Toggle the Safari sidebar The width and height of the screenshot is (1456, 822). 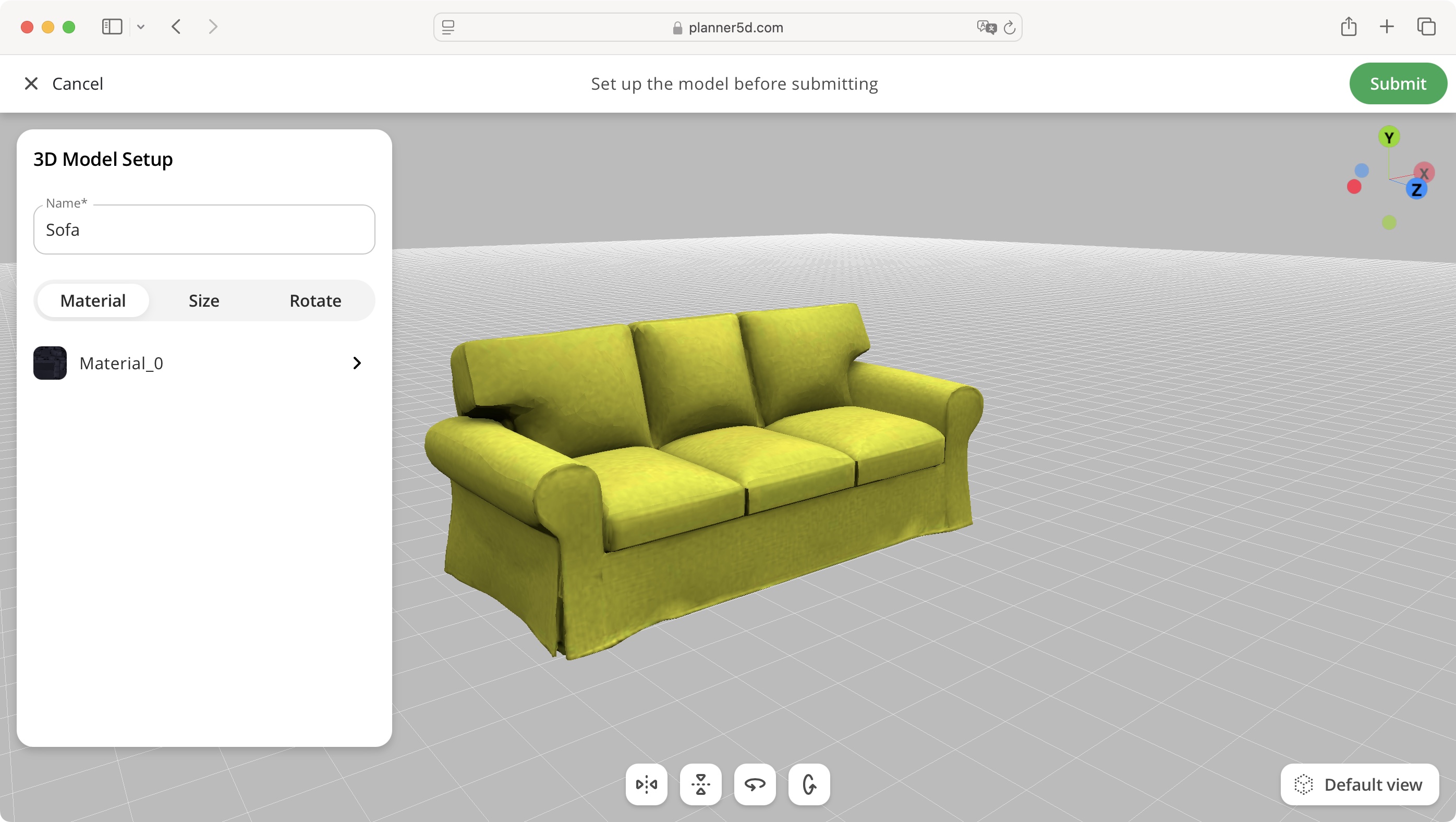112,27
